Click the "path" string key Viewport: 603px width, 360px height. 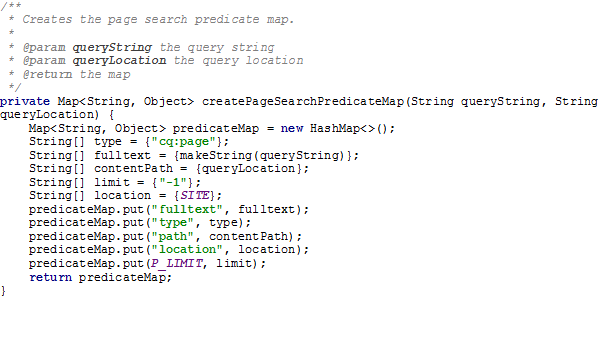[x=172, y=236]
